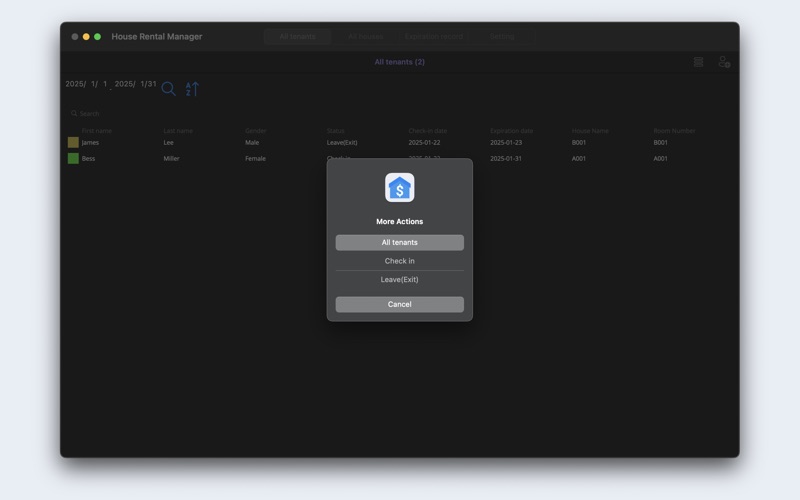
Task: Click the end date 2025/1/31 field
Action: (x=135, y=84)
